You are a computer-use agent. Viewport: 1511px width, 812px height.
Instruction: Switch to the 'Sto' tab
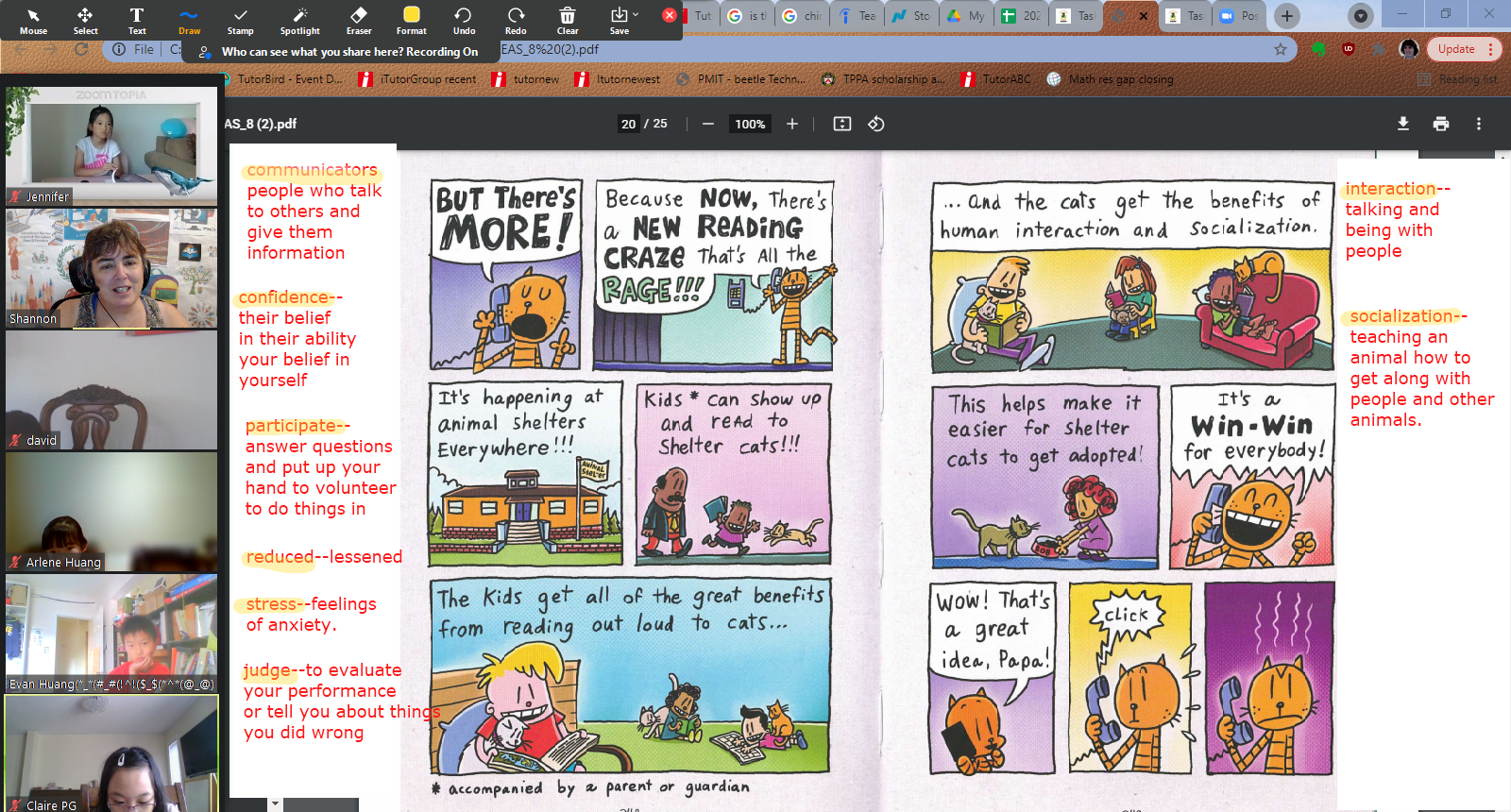pos(912,16)
